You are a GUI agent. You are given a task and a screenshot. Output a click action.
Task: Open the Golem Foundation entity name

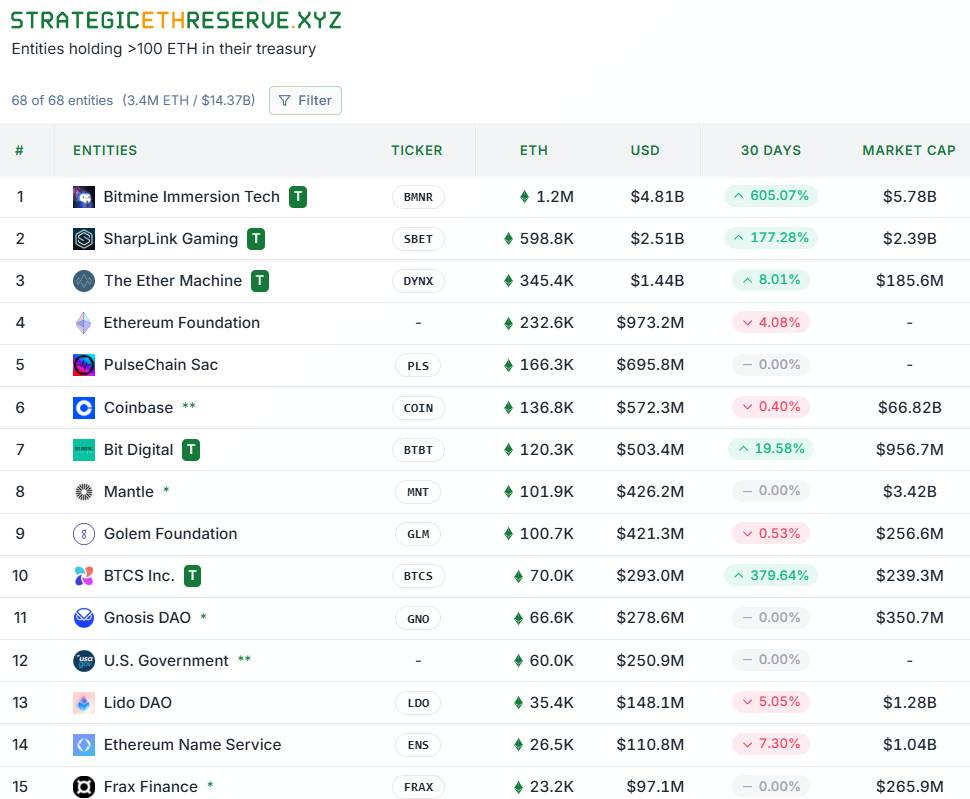pos(171,534)
